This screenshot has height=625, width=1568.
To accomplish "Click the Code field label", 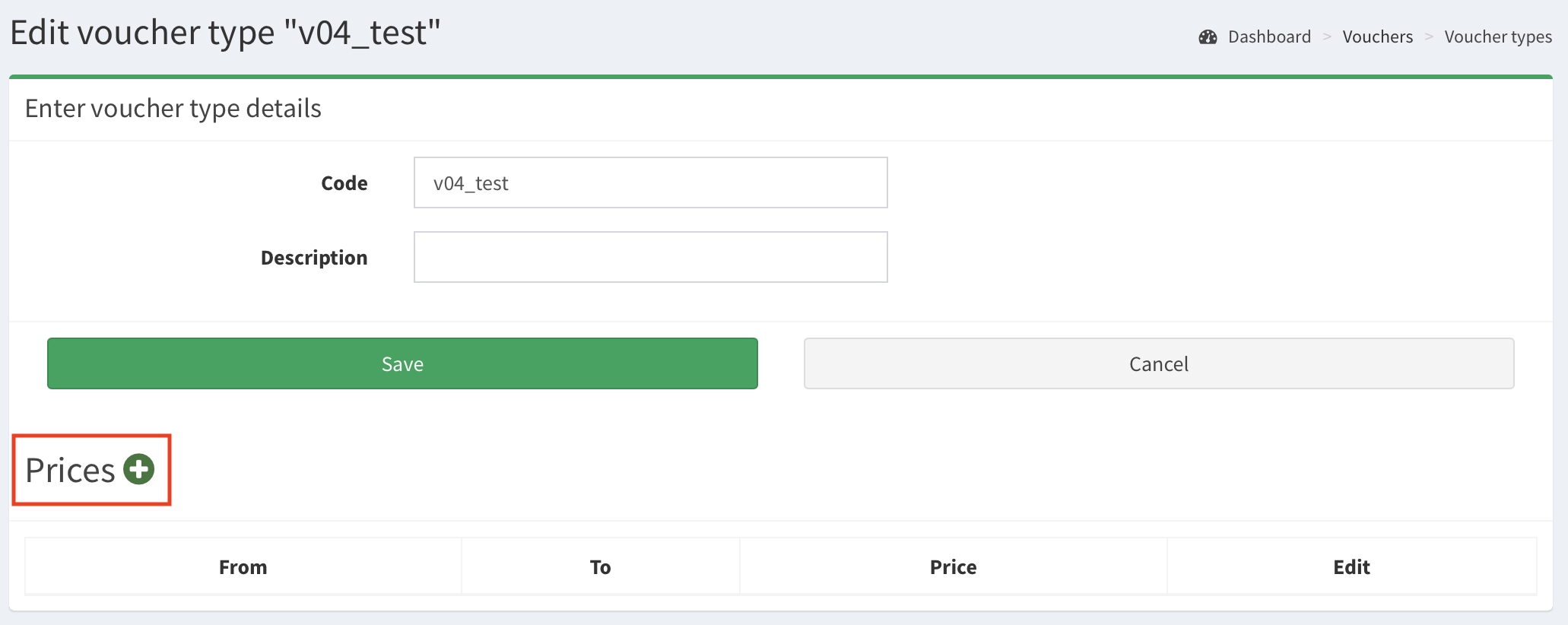I will click(x=344, y=183).
